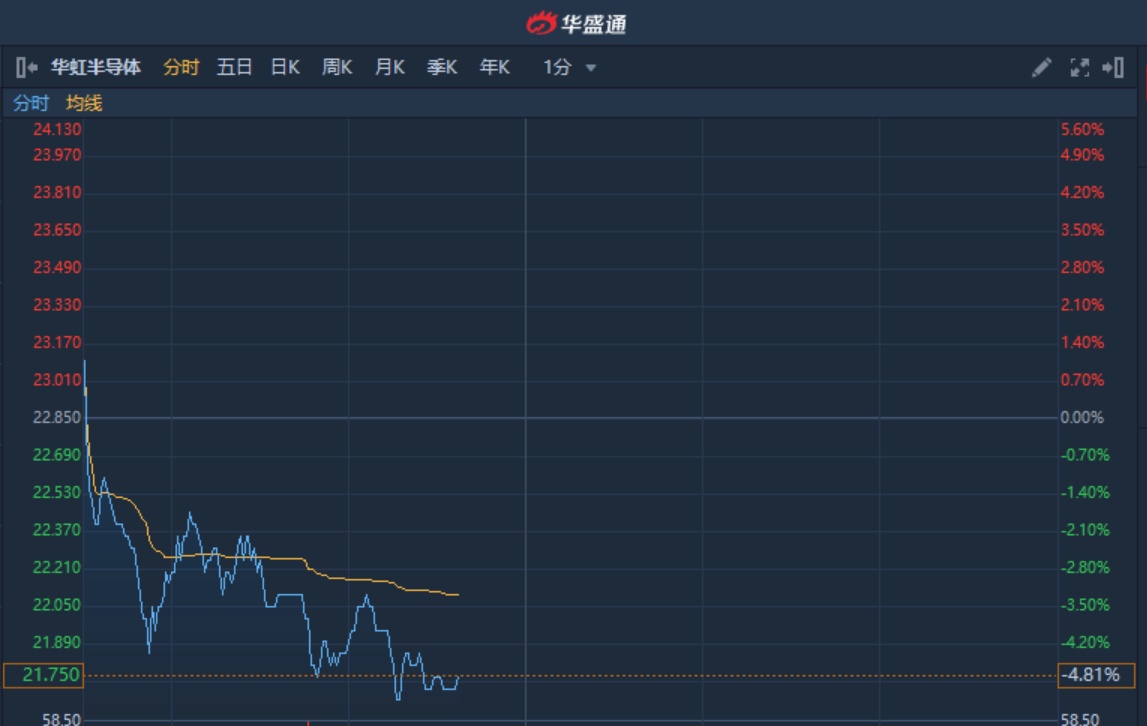The image size is (1147, 726).
Task: Select the pencil drawing tool
Action: tap(1042, 68)
